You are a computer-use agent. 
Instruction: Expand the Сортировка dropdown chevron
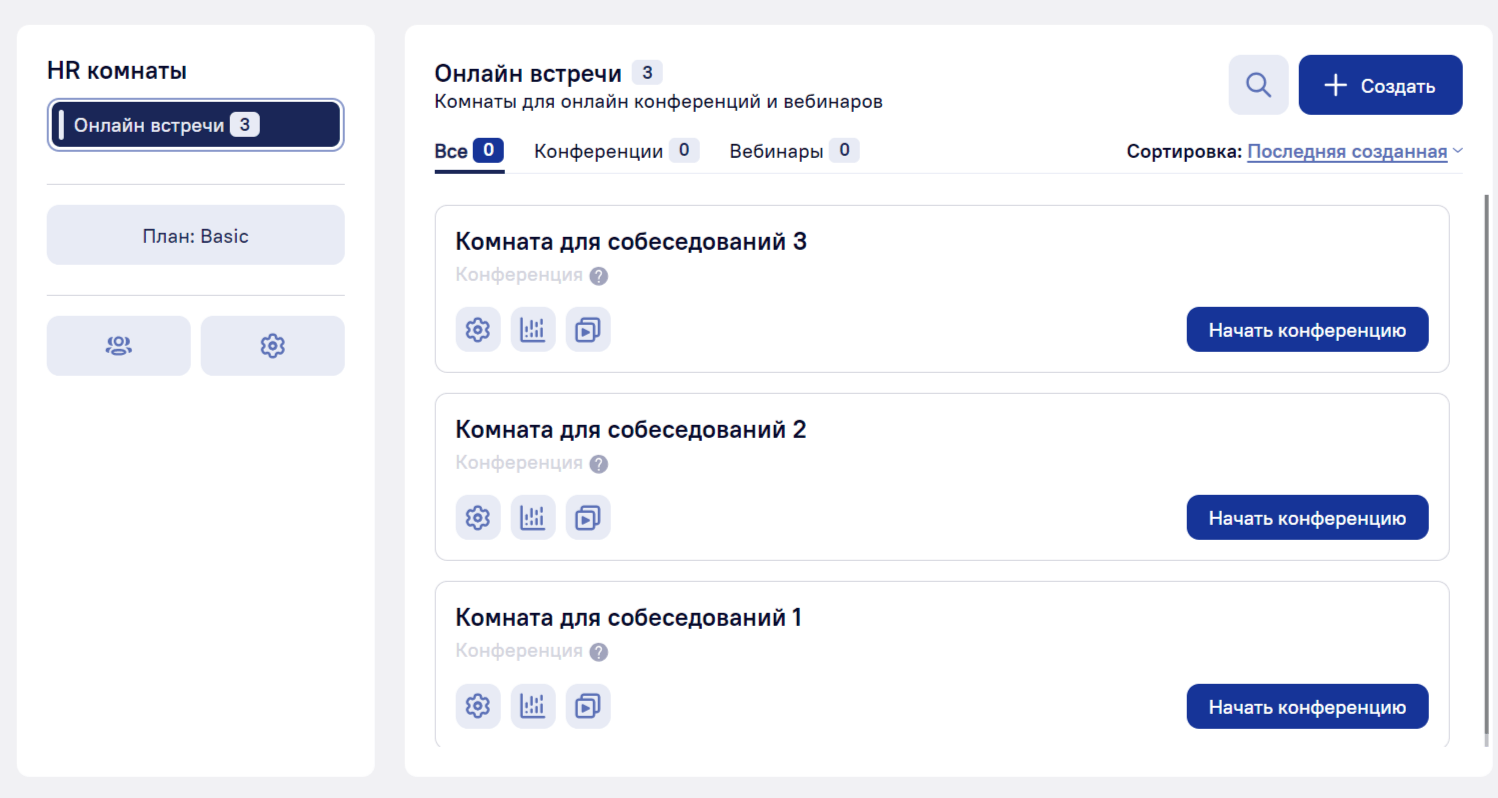pos(1458,151)
